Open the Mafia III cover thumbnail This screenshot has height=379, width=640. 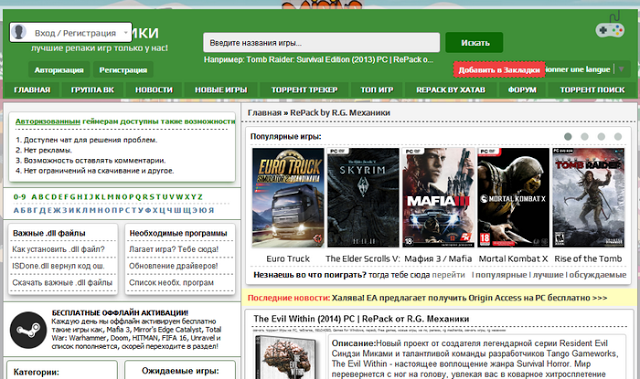[x=438, y=197]
